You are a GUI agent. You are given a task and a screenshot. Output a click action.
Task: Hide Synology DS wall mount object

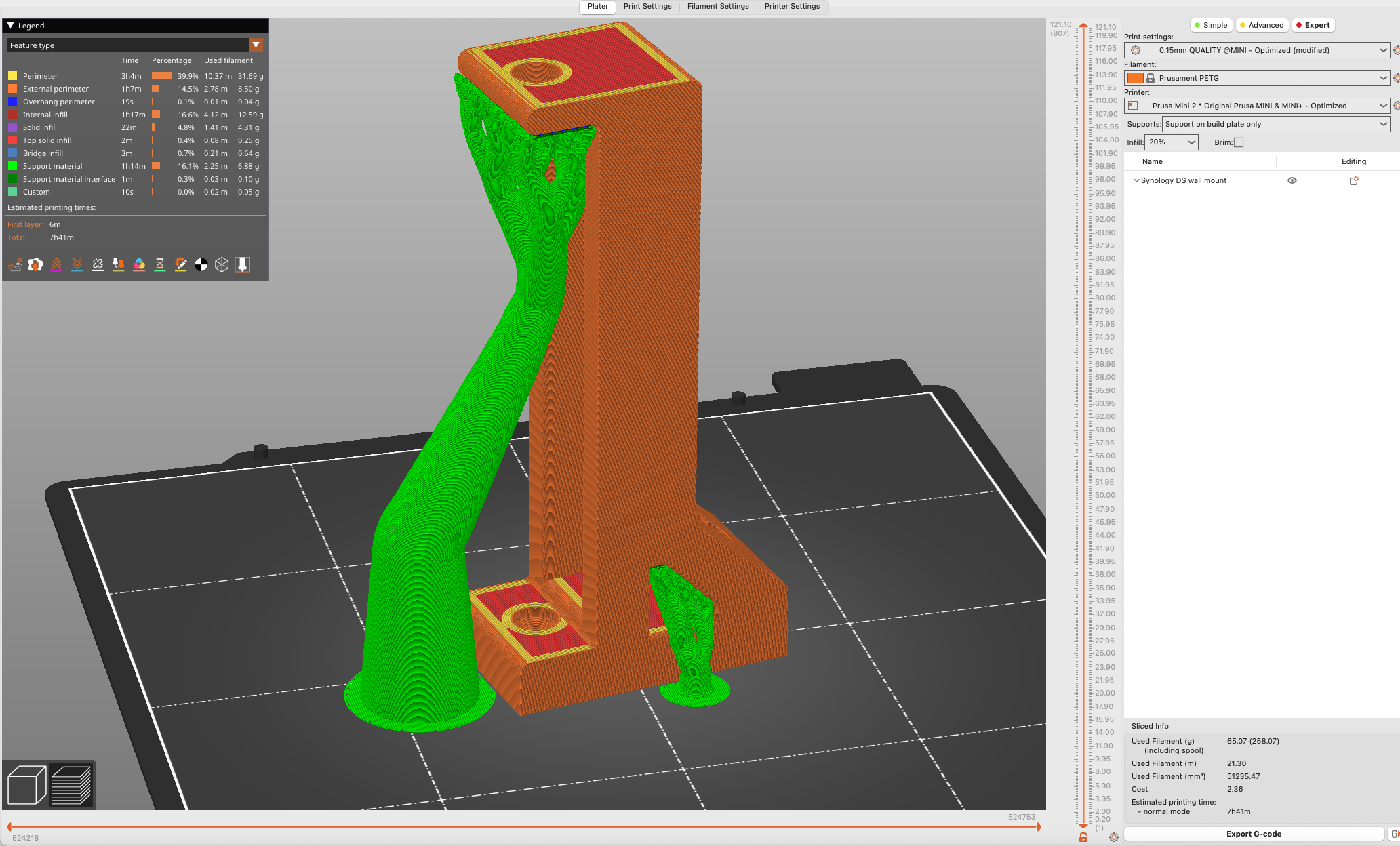click(x=1292, y=180)
